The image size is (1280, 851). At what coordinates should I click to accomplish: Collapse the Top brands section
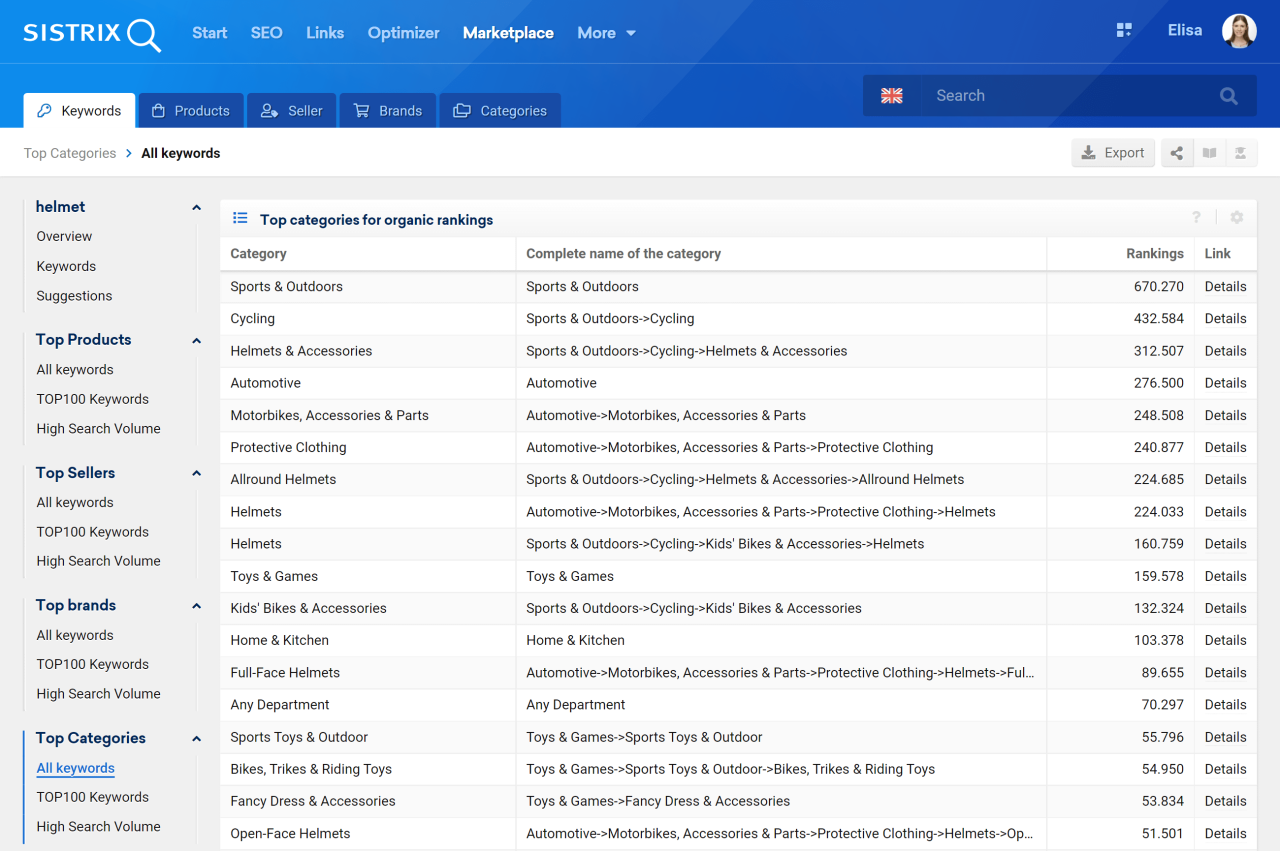tap(196, 605)
